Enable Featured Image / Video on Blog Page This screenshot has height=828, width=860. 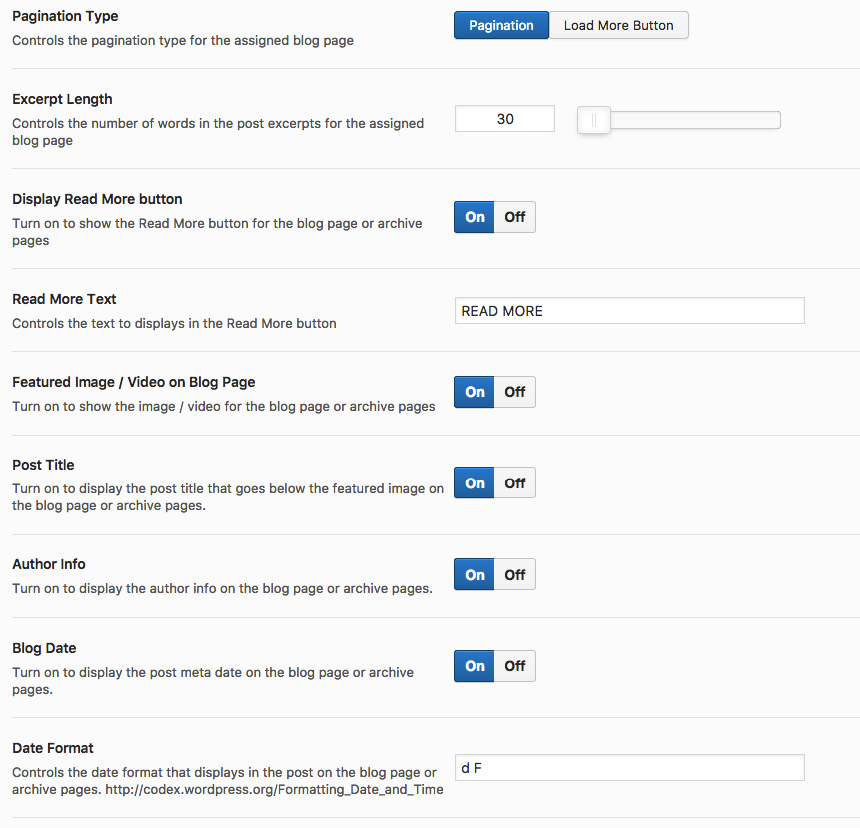point(475,392)
